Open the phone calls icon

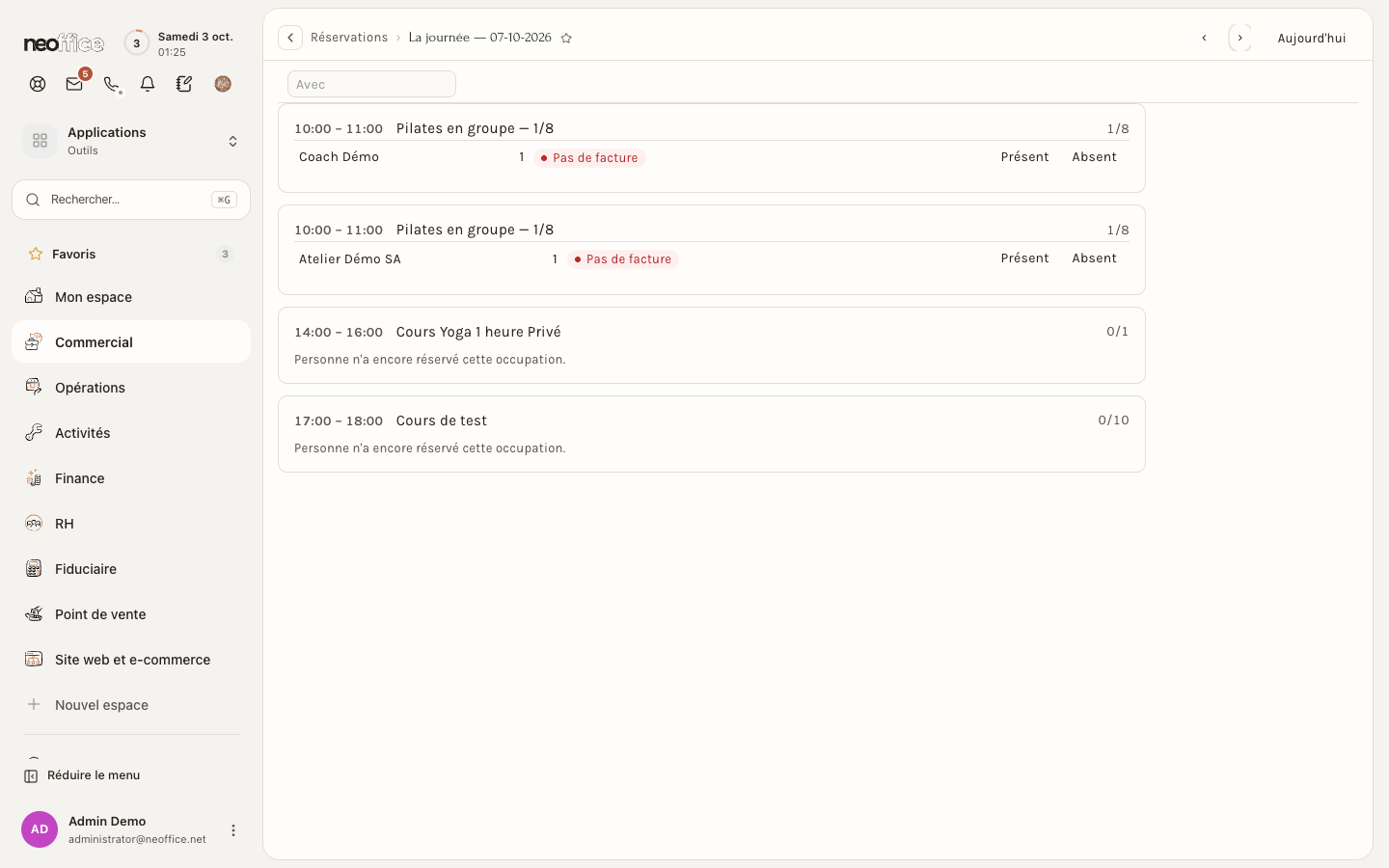tap(111, 84)
